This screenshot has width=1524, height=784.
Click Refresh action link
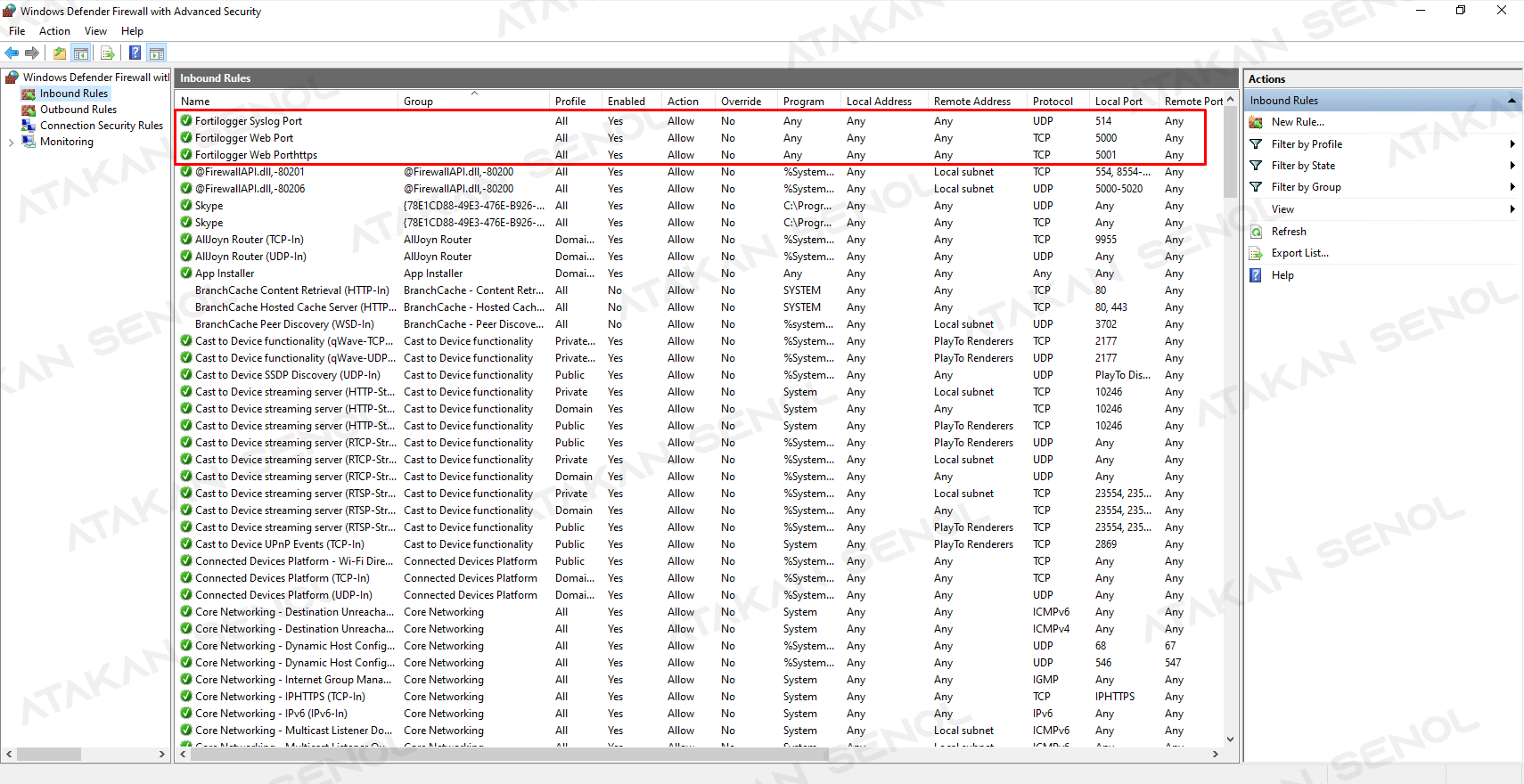click(x=1289, y=232)
